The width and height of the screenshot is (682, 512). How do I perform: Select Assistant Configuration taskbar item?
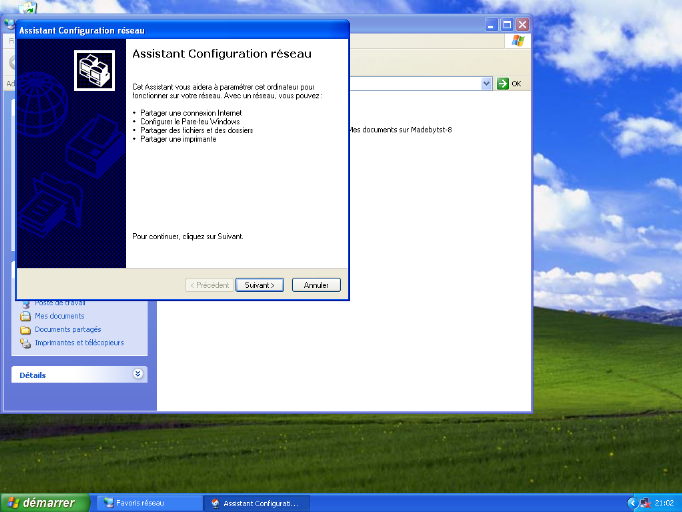click(255, 502)
